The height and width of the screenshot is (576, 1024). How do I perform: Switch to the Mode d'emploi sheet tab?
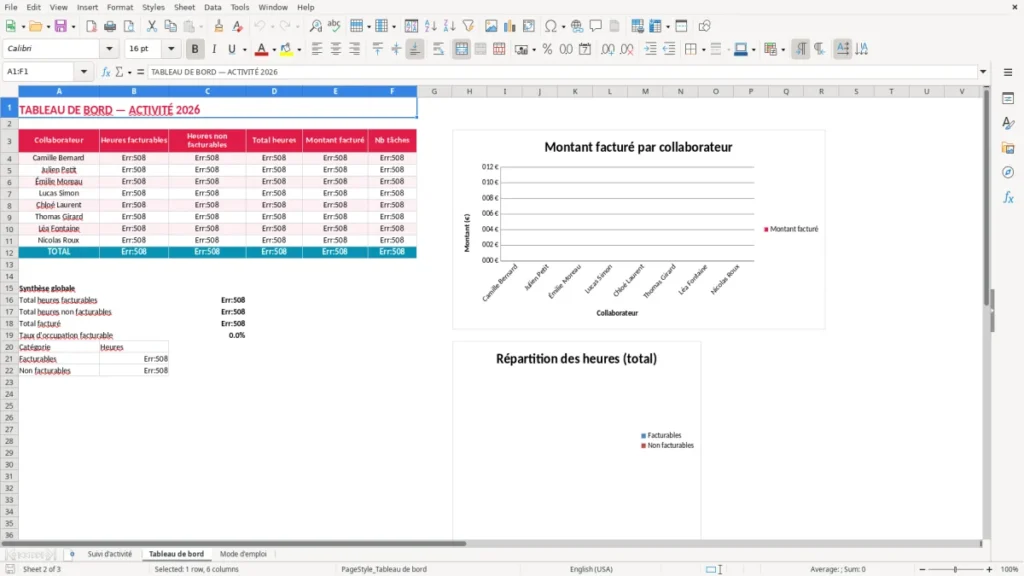click(x=243, y=554)
